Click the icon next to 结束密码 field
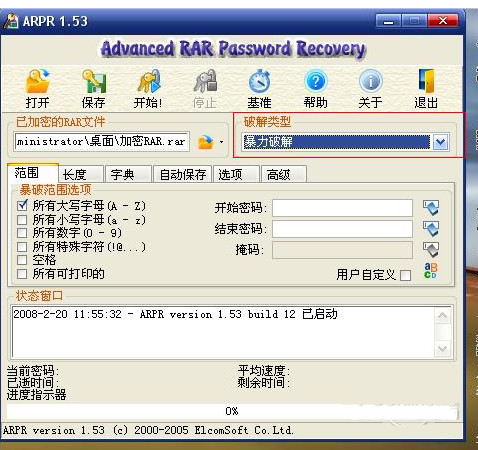The height and width of the screenshot is (450, 478). pyautogui.click(x=431, y=229)
